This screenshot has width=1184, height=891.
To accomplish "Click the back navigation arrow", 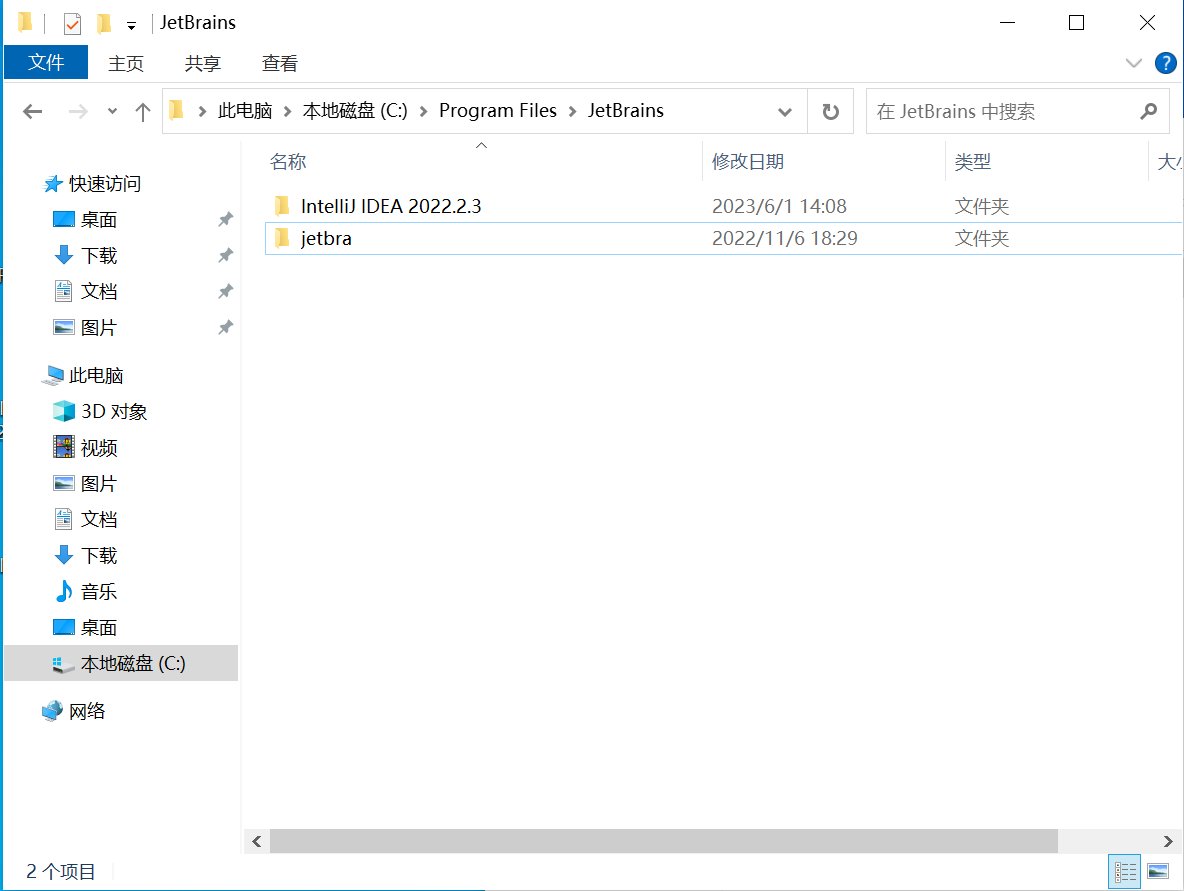I will [x=32, y=111].
